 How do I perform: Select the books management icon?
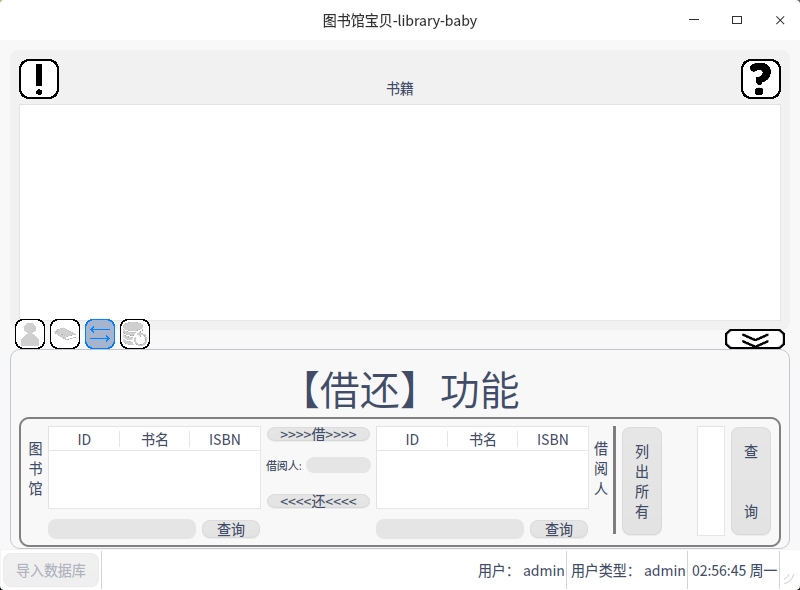(65, 334)
